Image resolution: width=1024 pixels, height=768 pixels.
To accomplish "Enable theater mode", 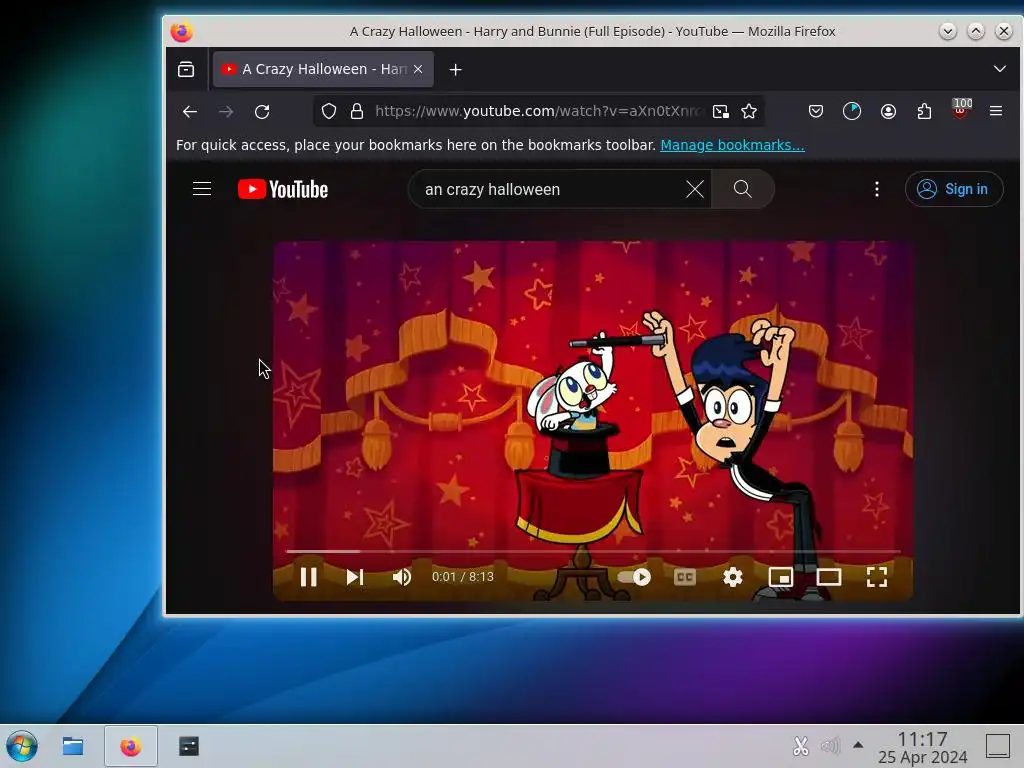I will tap(829, 577).
